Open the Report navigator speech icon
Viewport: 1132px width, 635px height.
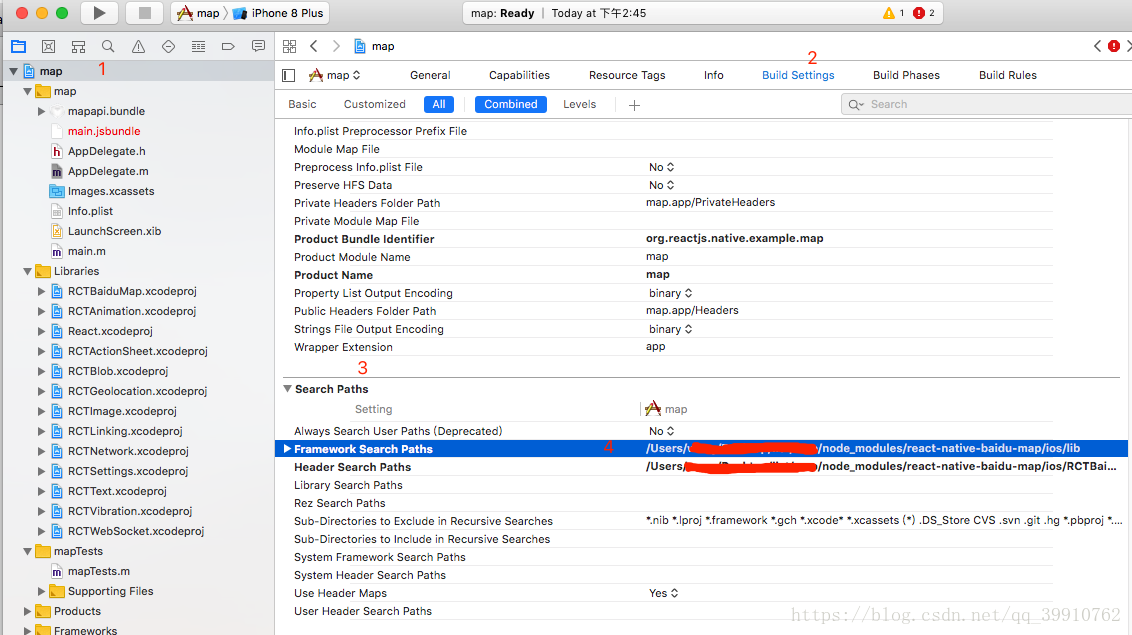pyautogui.click(x=258, y=46)
